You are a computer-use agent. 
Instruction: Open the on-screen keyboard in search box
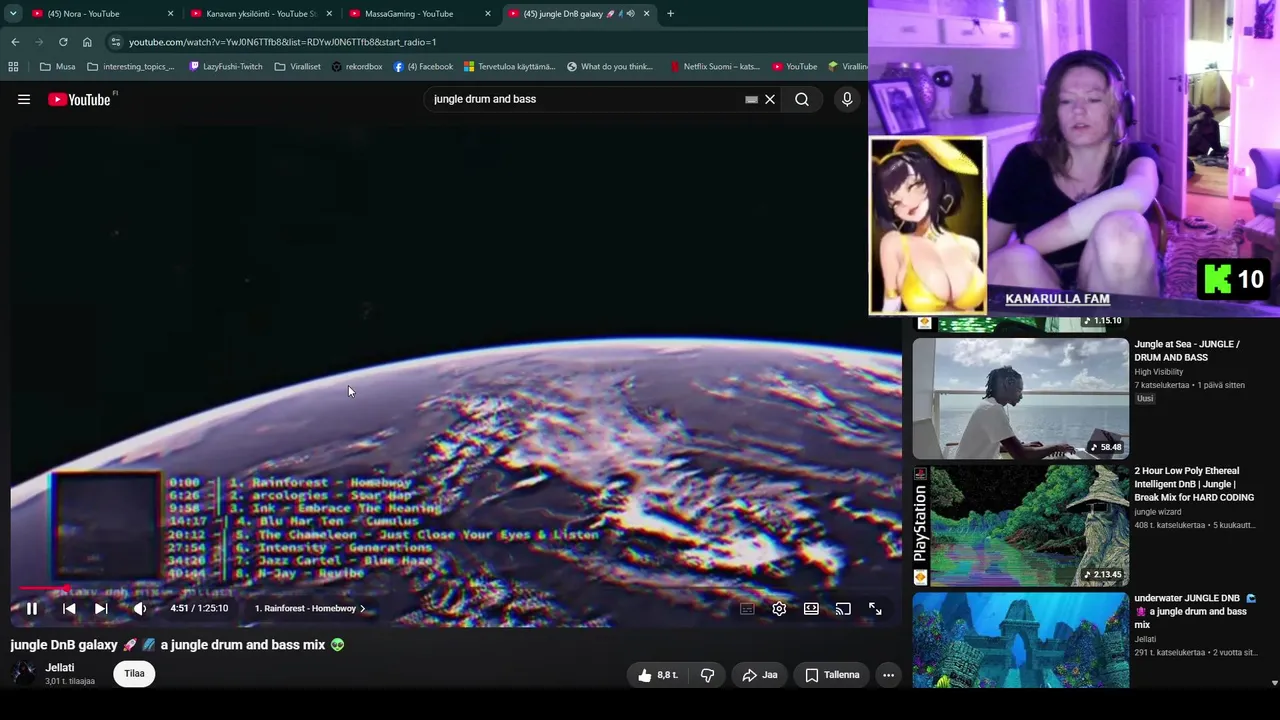pos(751,99)
